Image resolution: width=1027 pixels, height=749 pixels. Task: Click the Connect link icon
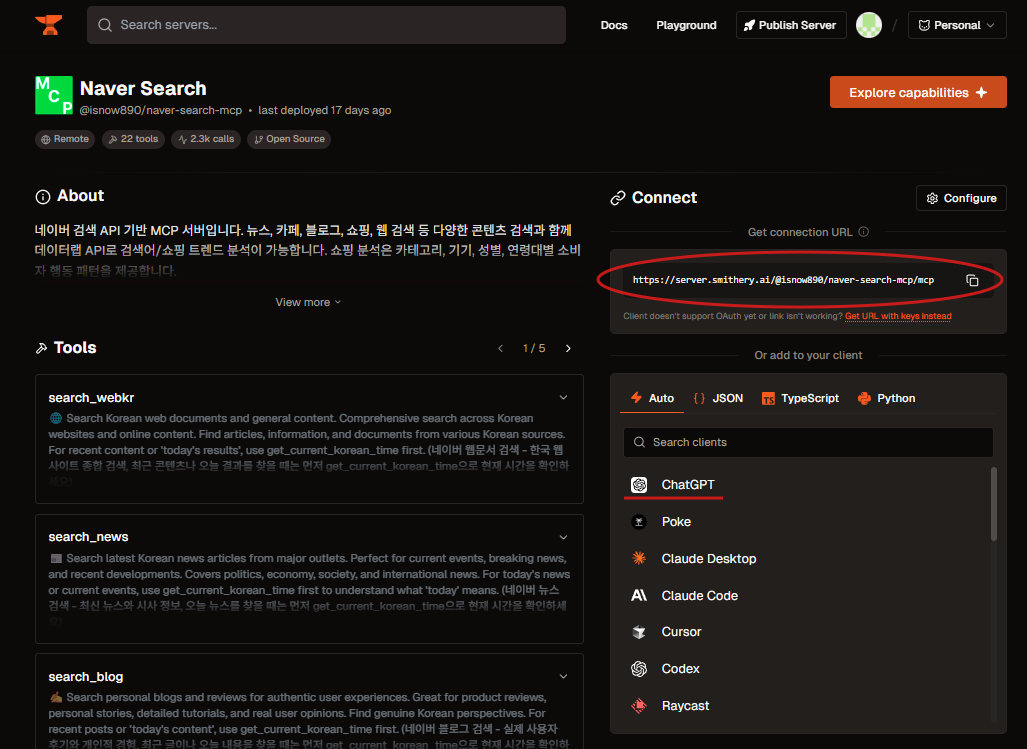pyautogui.click(x=618, y=198)
